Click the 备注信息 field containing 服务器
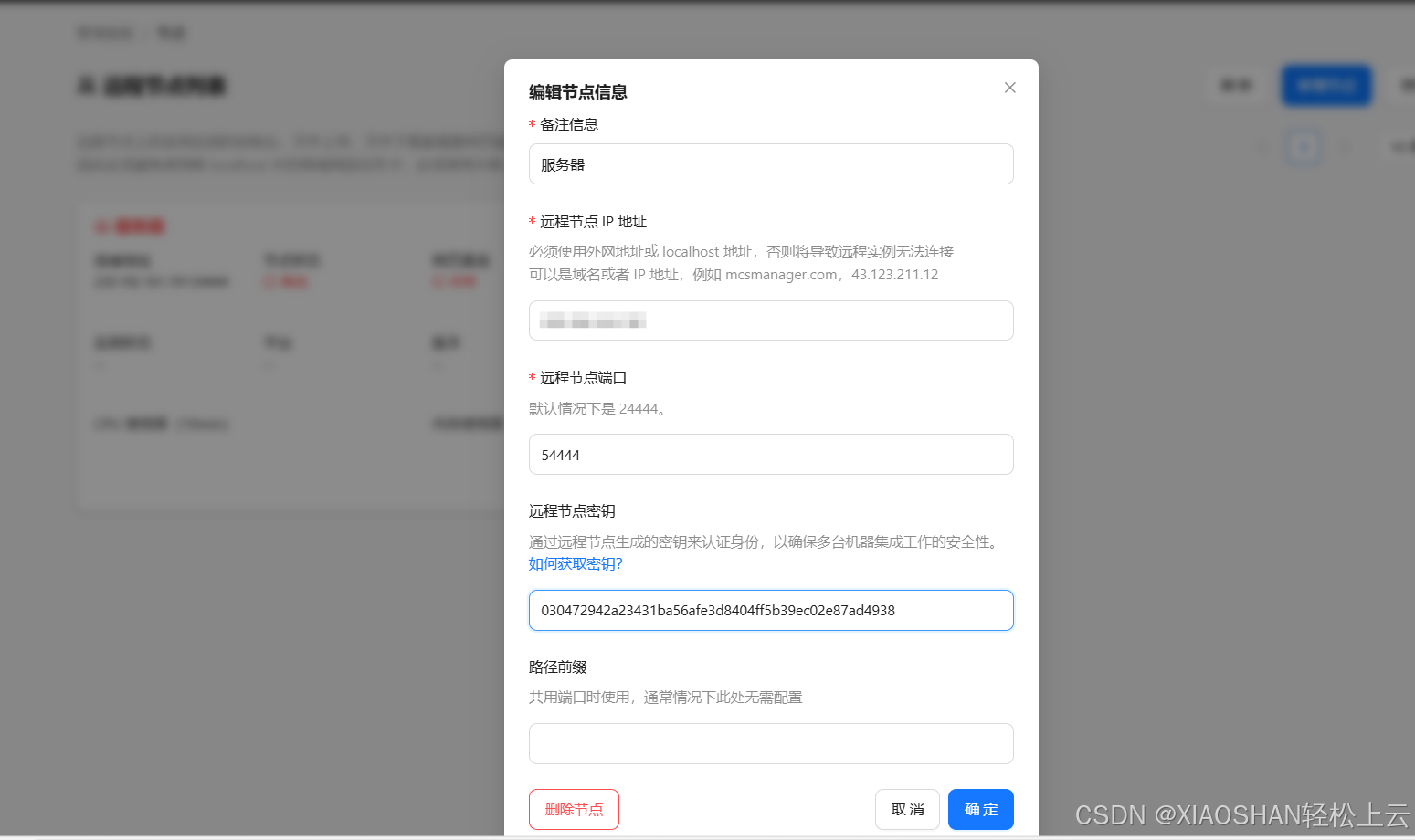The image size is (1415, 840). click(771, 164)
